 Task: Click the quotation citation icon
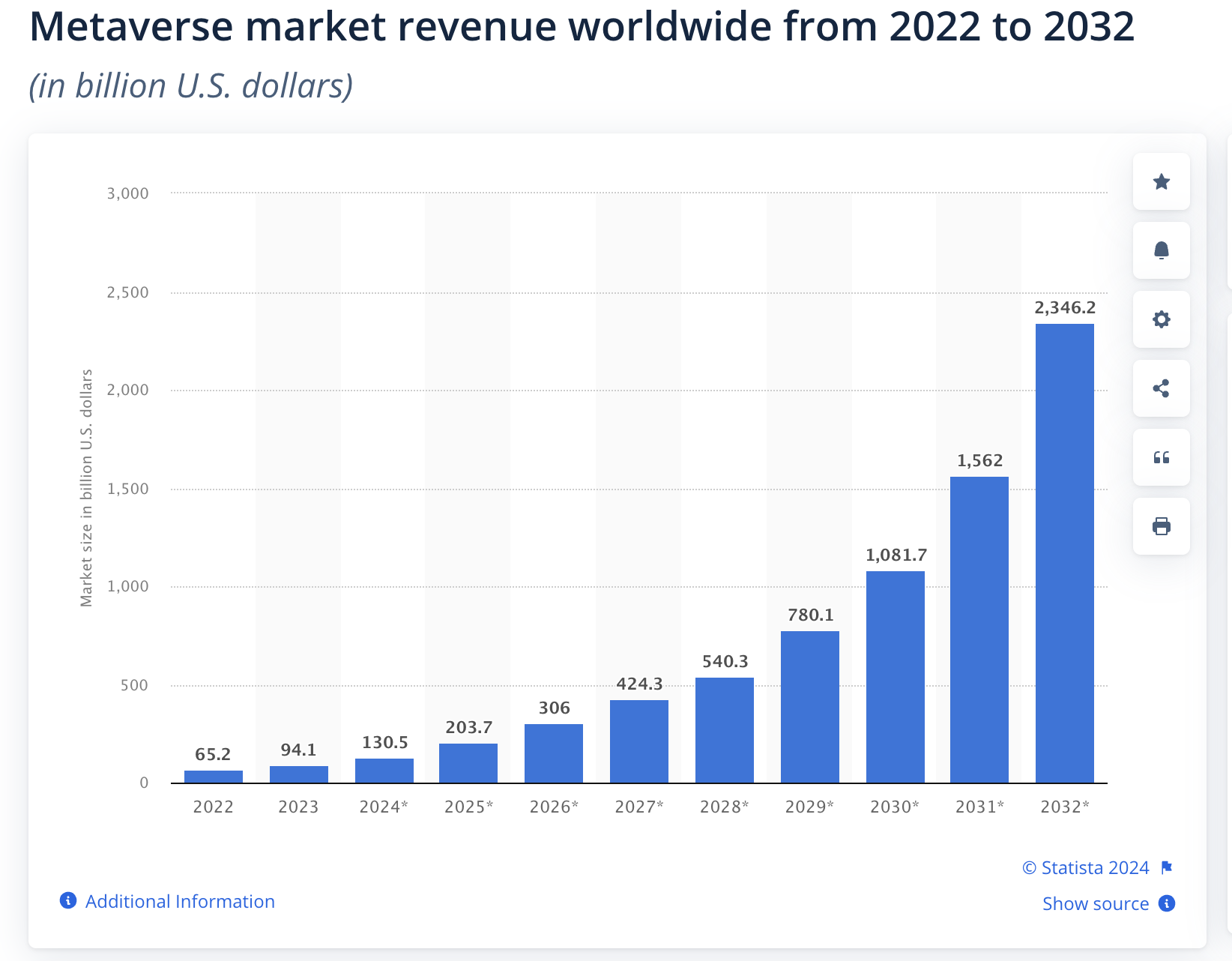tap(1161, 457)
